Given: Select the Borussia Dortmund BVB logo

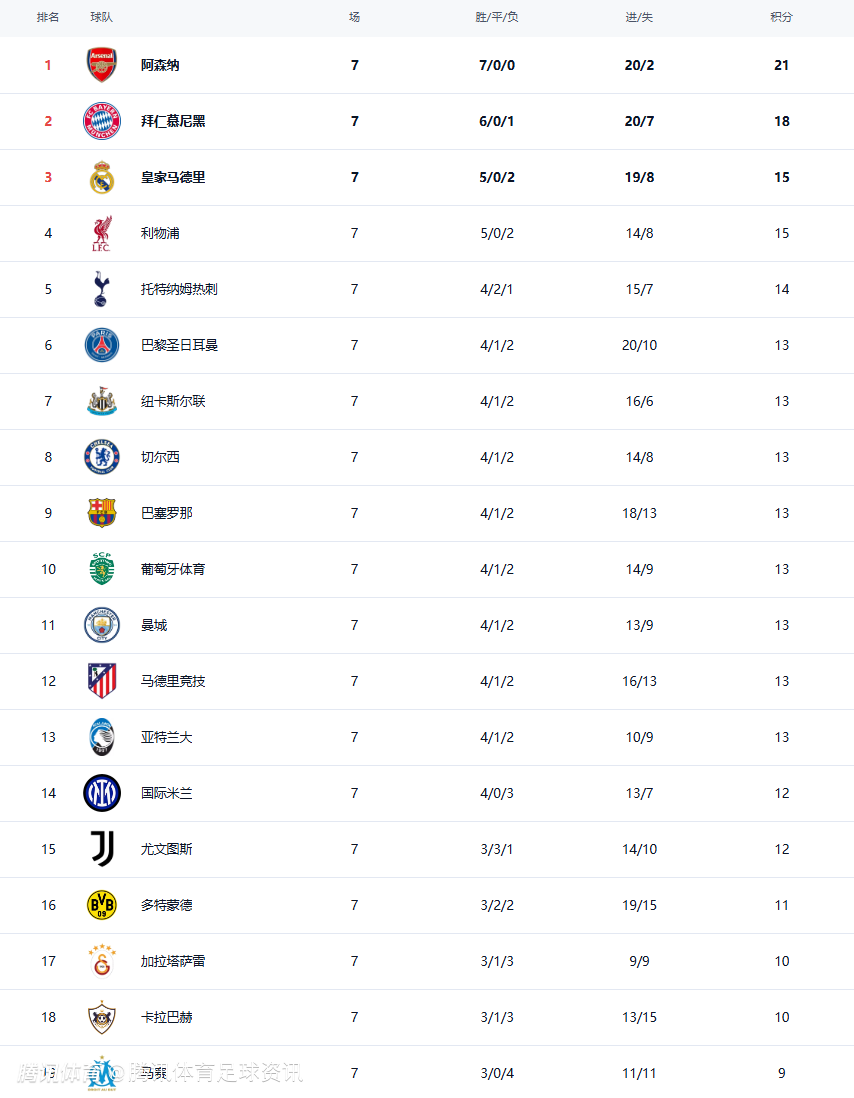Looking at the screenshot, I should pyautogui.click(x=101, y=905).
